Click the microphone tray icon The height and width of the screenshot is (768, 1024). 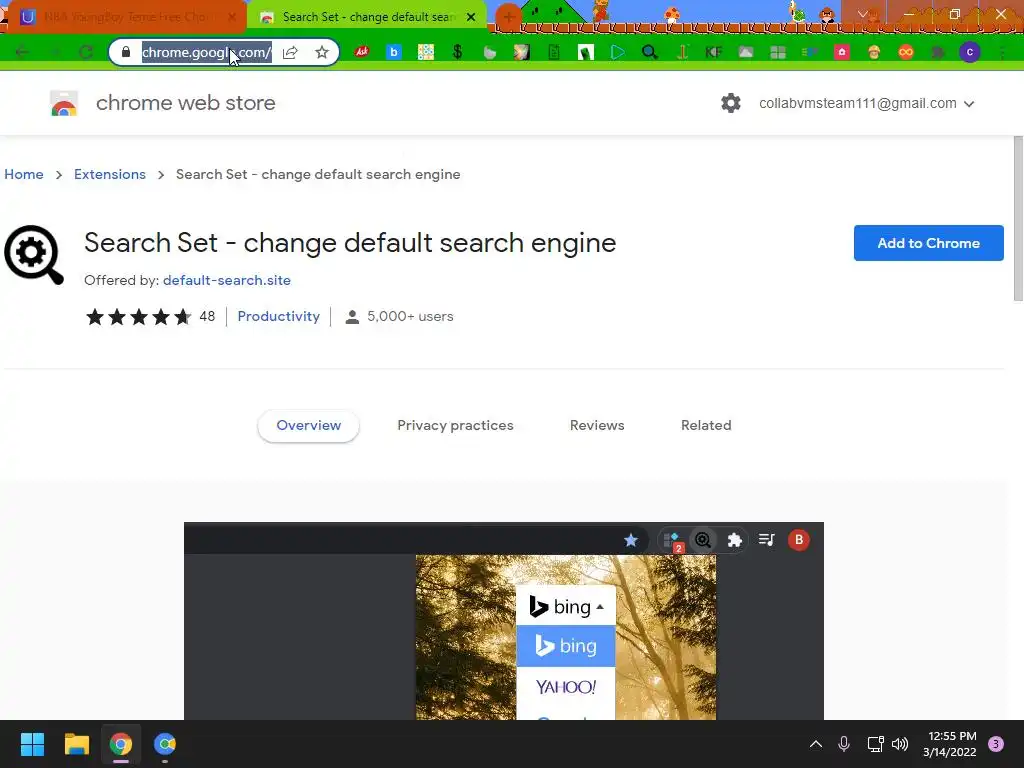[x=844, y=744]
